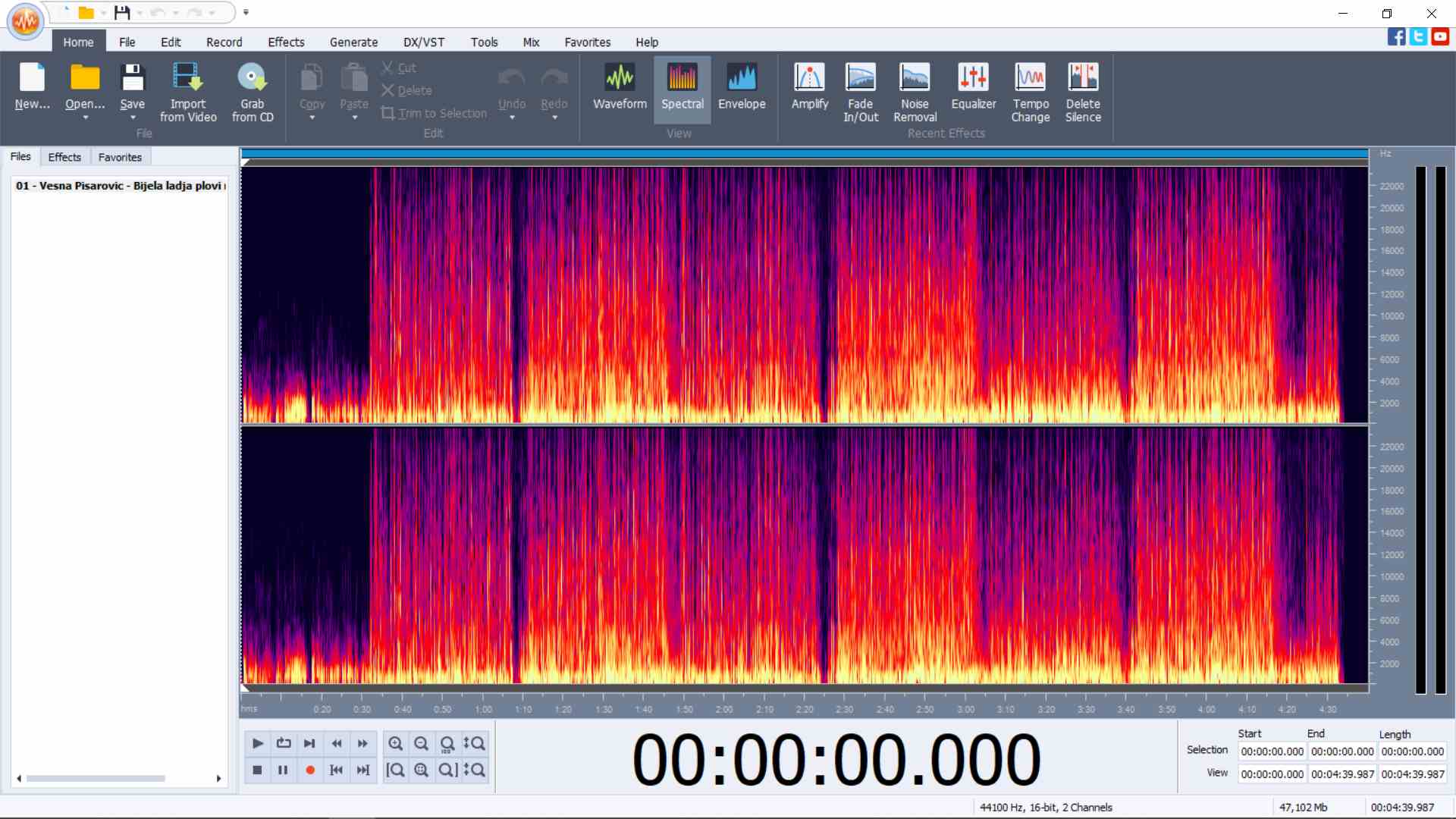Click the Loop playback button
The image size is (1456, 819).
[x=284, y=743]
